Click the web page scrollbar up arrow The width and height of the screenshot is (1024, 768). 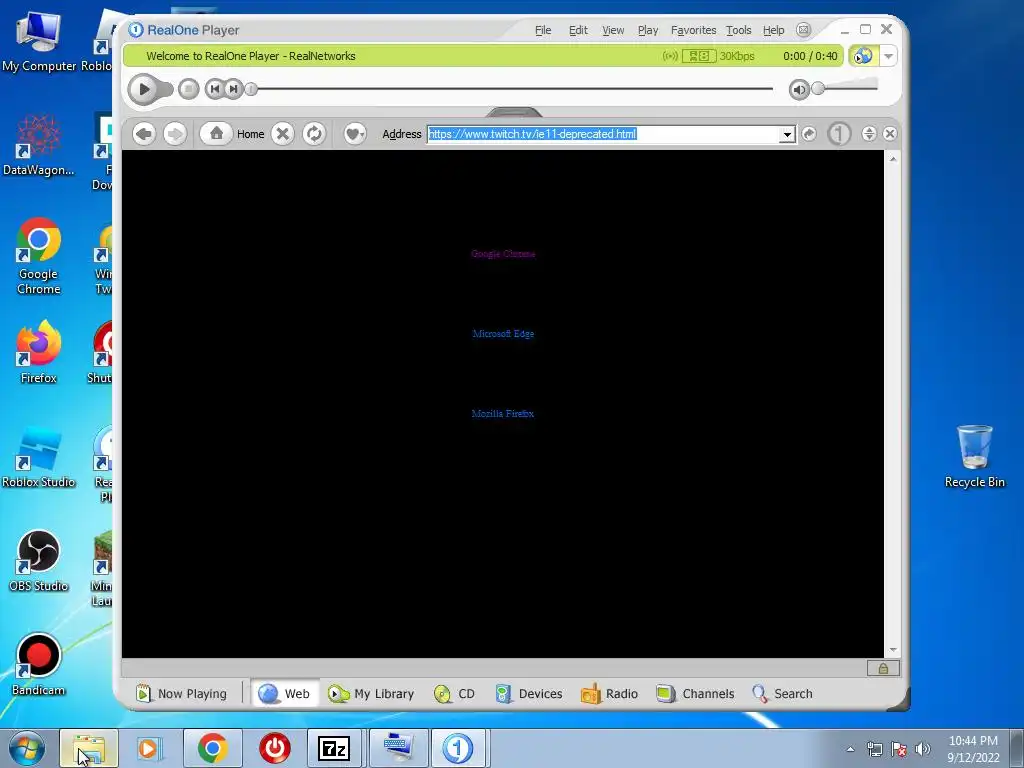pyautogui.click(x=893, y=159)
